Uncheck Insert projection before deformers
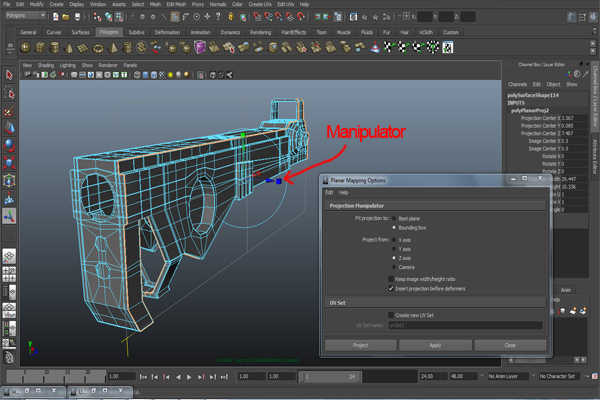Image resolution: width=600 pixels, height=400 pixels. (391, 289)
